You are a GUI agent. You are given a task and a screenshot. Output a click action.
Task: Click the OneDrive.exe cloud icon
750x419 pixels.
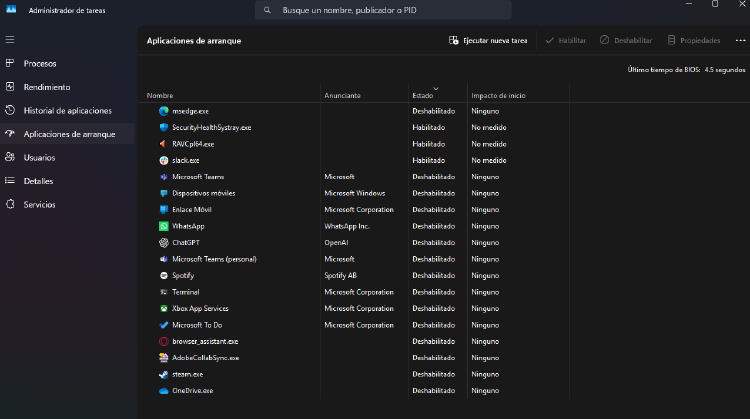pyautogui.click(x=164, y=391)
